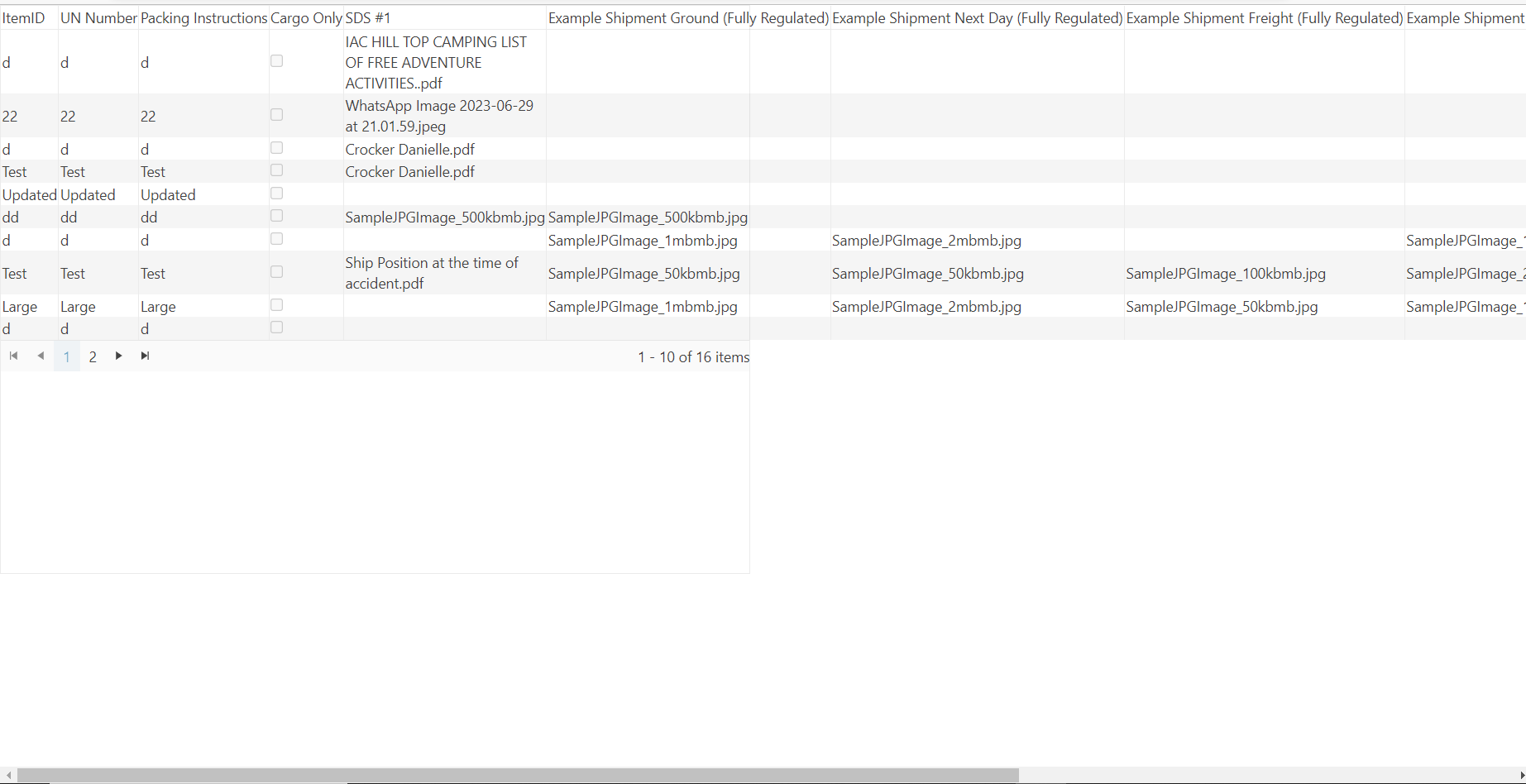
Task: Open page 2 of the grid
Action: click(93, 356)
